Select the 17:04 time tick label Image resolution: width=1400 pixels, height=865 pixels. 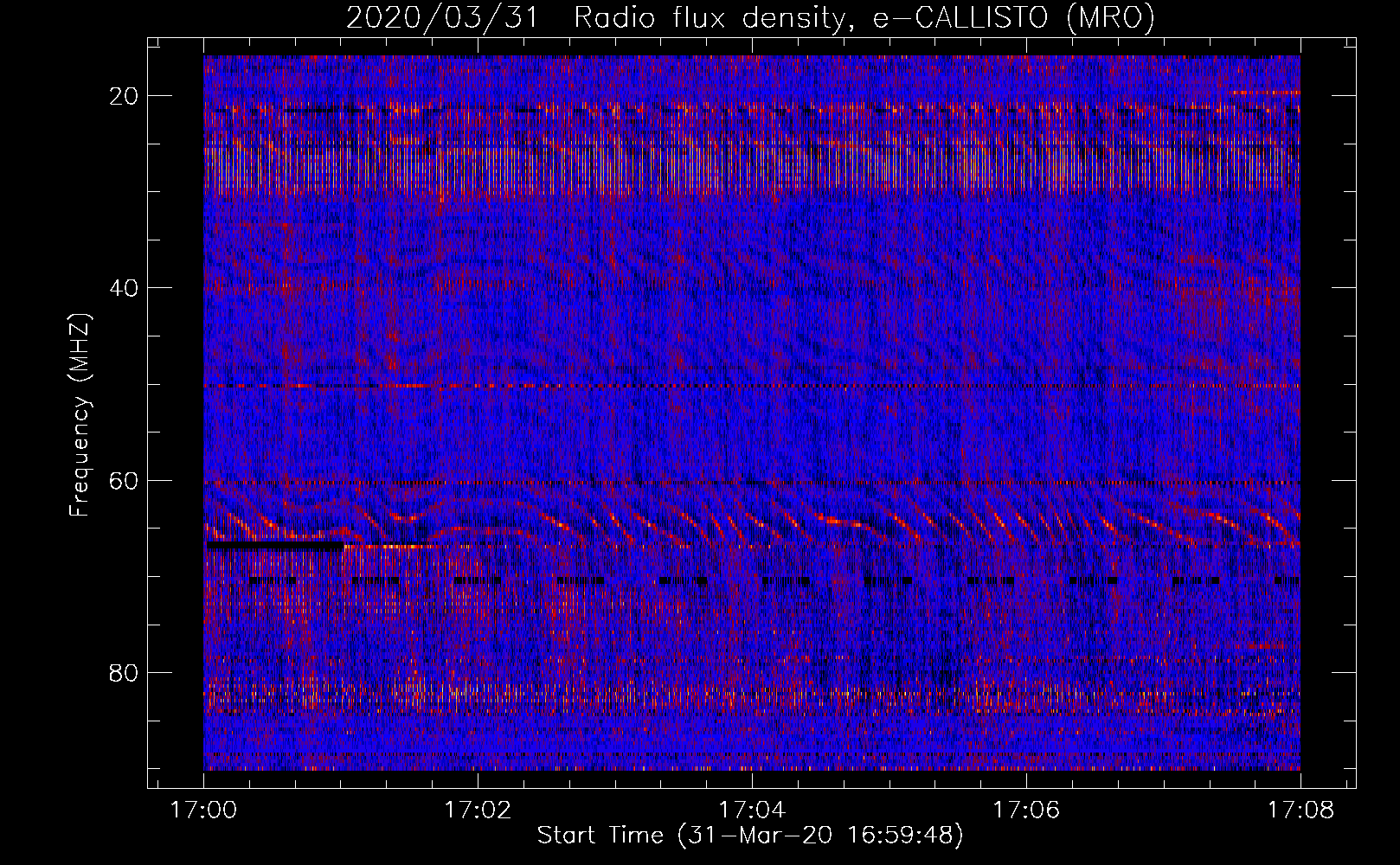coord(752,810)
